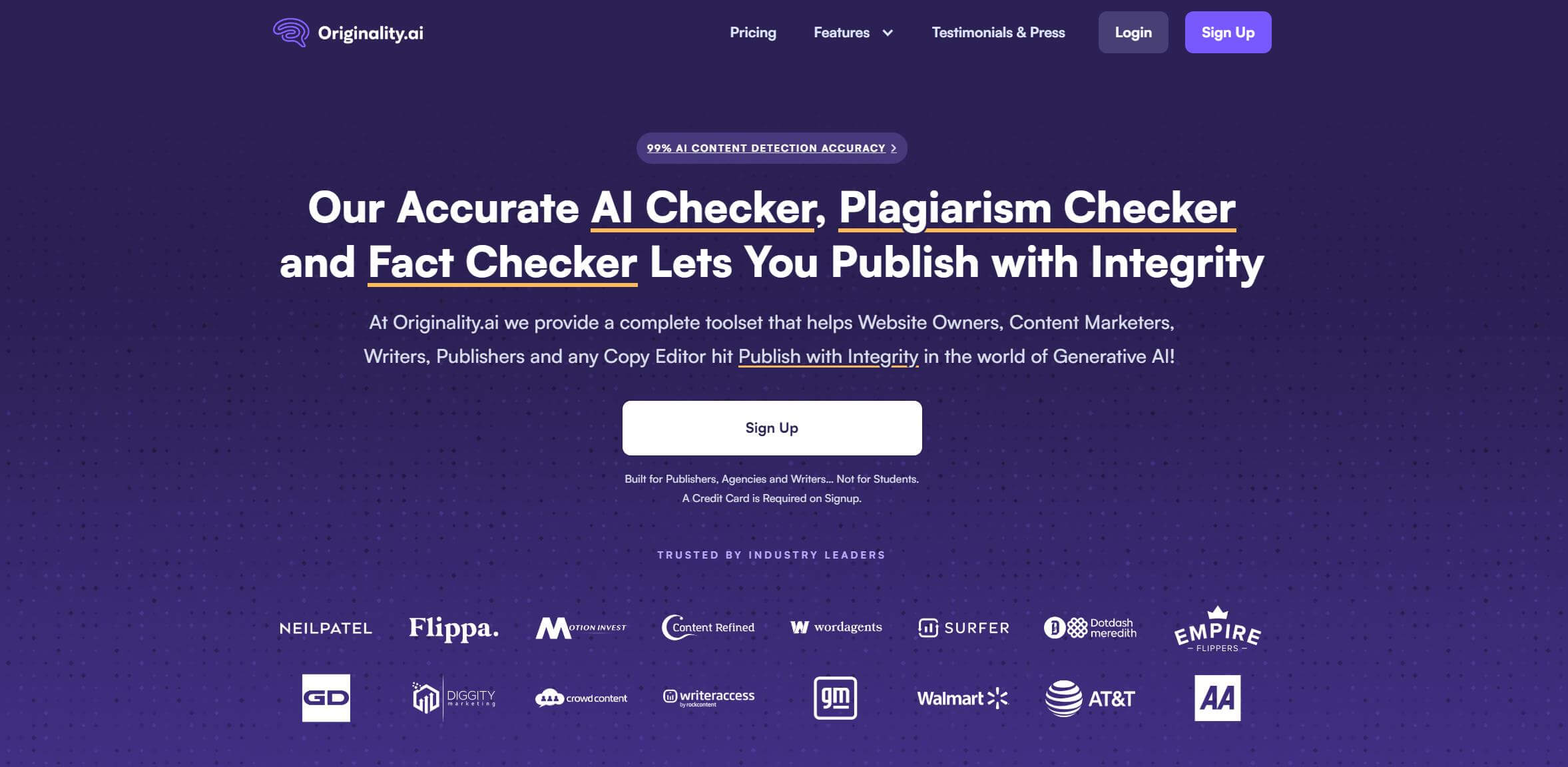Click the Dotdash Meredith partner logo
This screenshot has width=1568, height=767.
(1090, 627)
